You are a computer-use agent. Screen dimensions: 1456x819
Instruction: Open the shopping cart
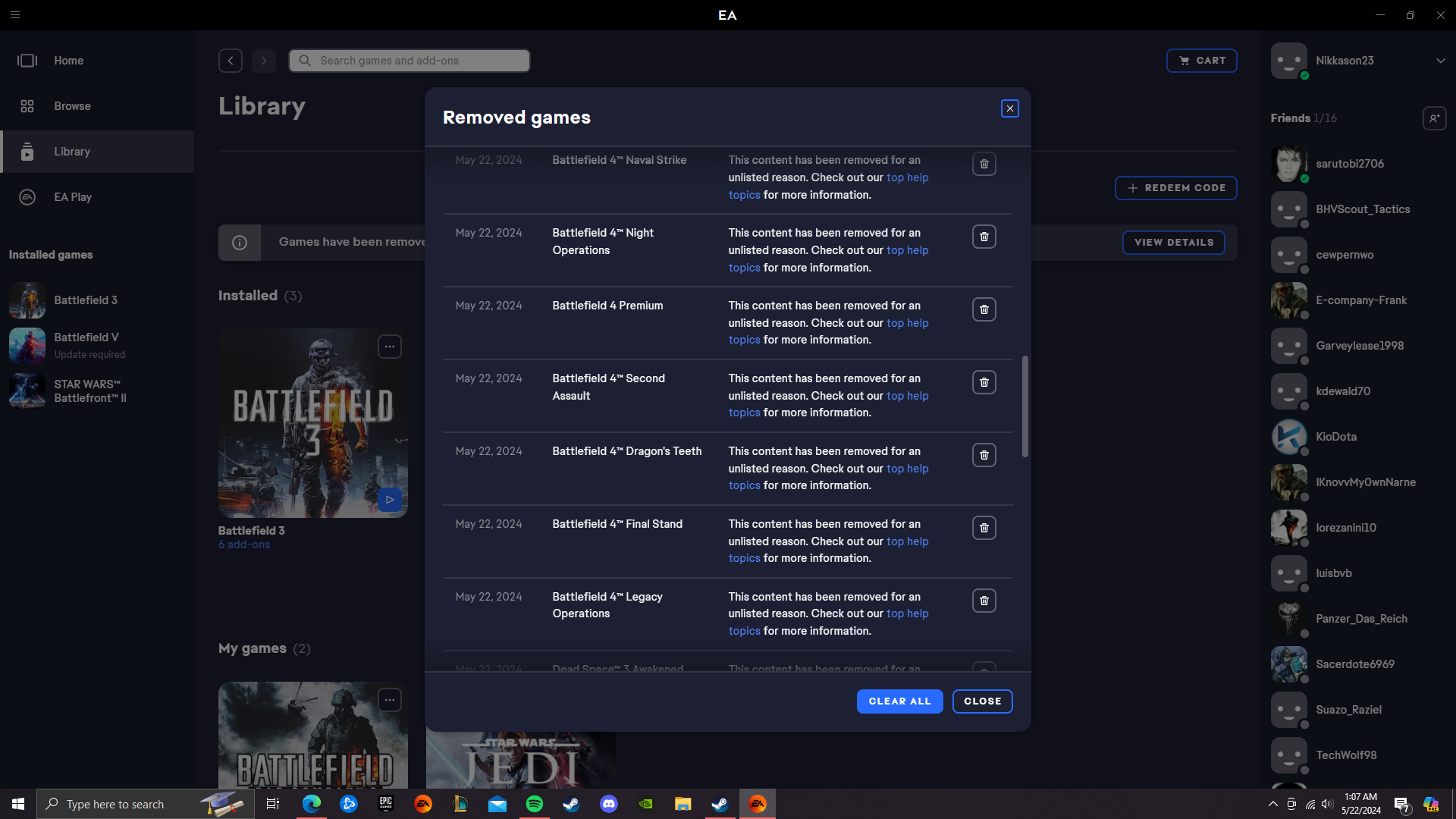point(1202,61)
